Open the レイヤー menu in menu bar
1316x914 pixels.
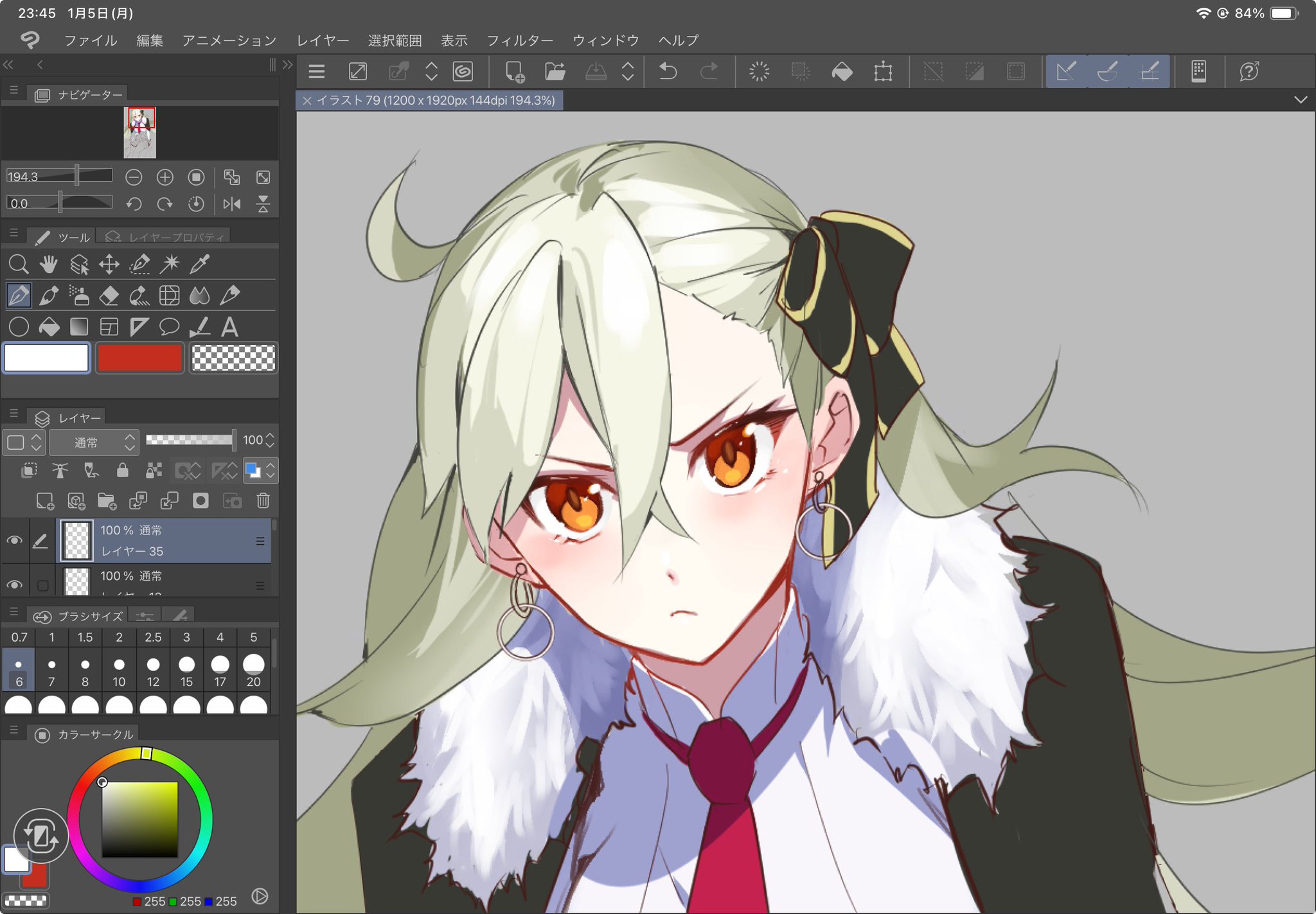[x=323, y=40]
